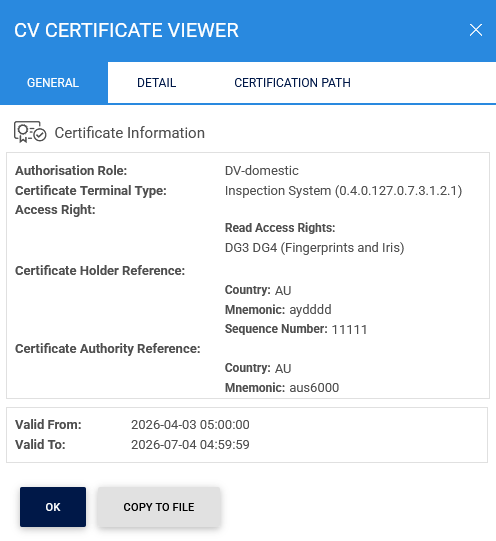
Task: Click the CV Certificate Viewer title text
Action: (126, 30)
